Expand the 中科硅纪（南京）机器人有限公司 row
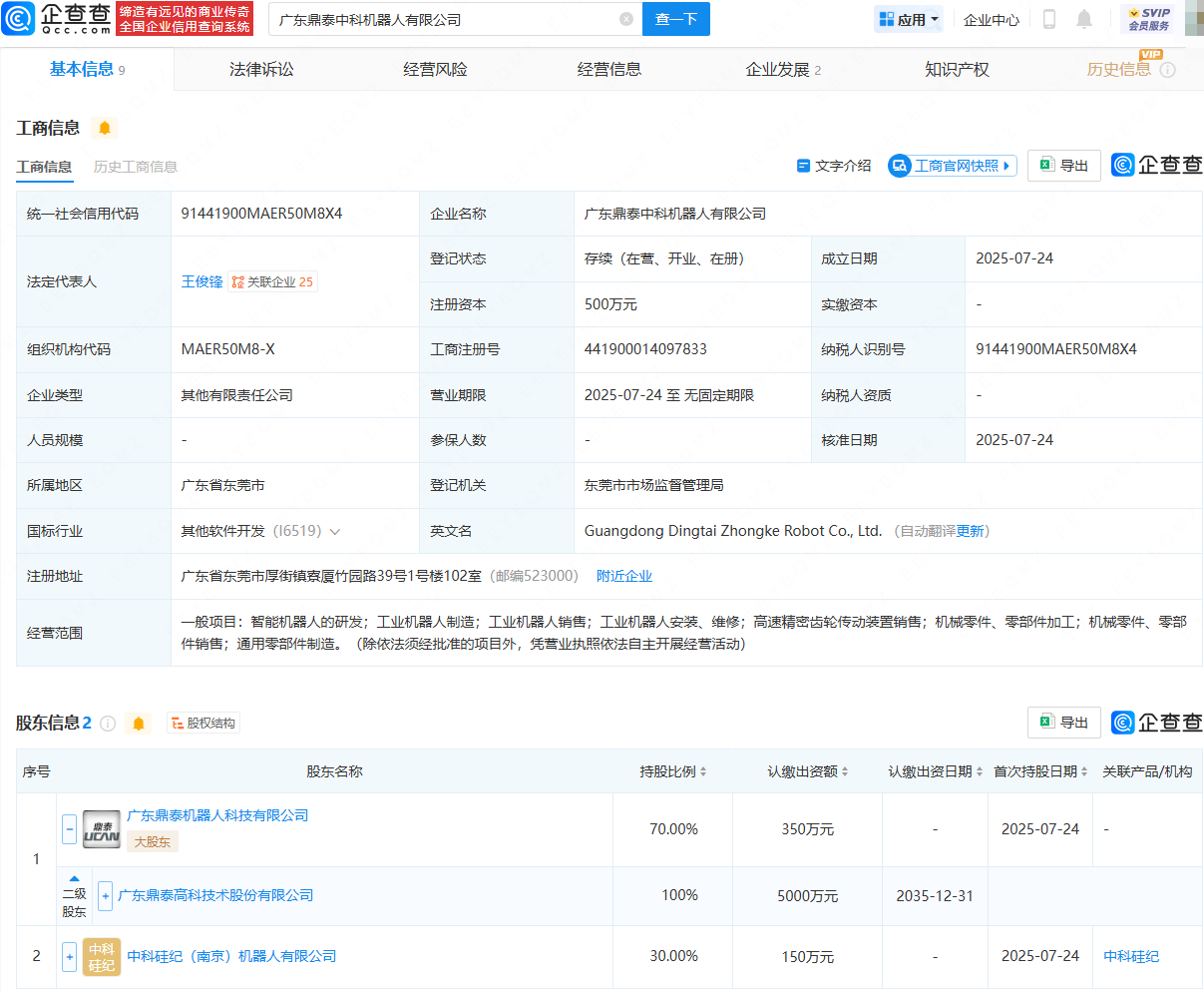1204x992 pixels. [x=70, y=956]
